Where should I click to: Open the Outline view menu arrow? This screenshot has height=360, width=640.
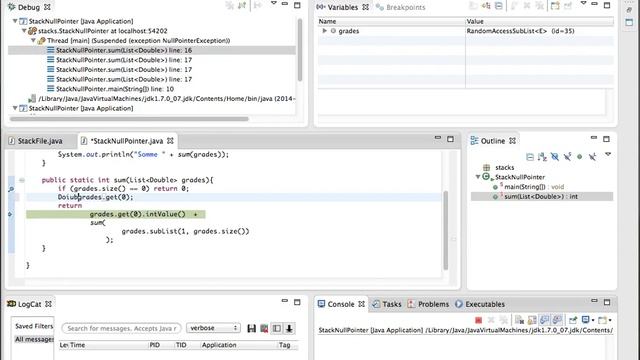pyautogui.click(x=608, y=155)
